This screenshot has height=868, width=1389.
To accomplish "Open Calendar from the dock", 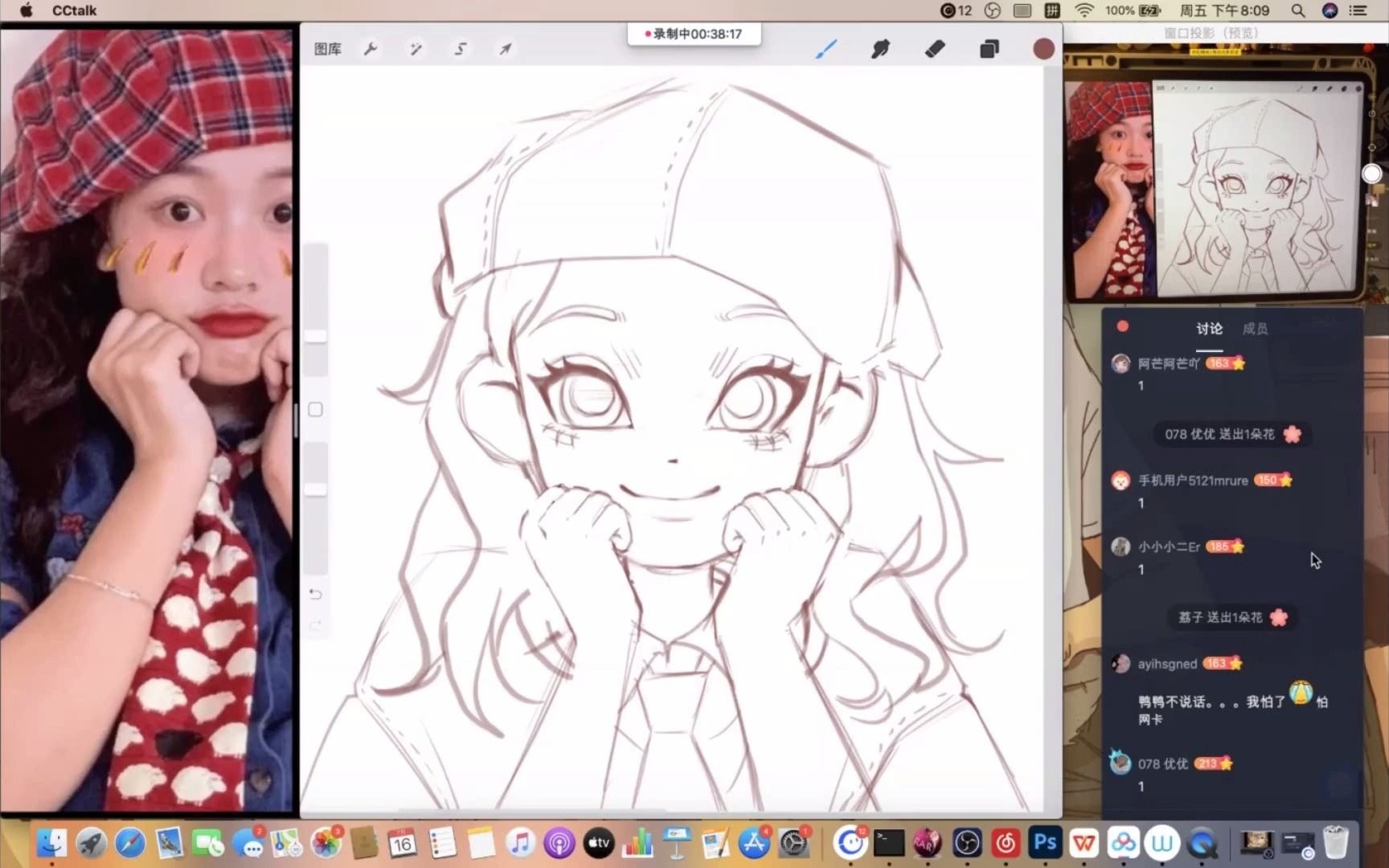I will pos(403,843).
